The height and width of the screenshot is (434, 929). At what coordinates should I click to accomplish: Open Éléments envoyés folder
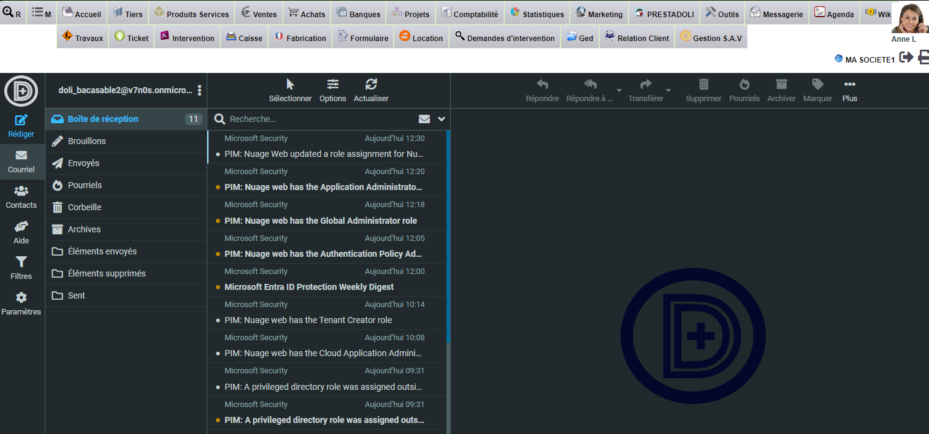point(126,251)
